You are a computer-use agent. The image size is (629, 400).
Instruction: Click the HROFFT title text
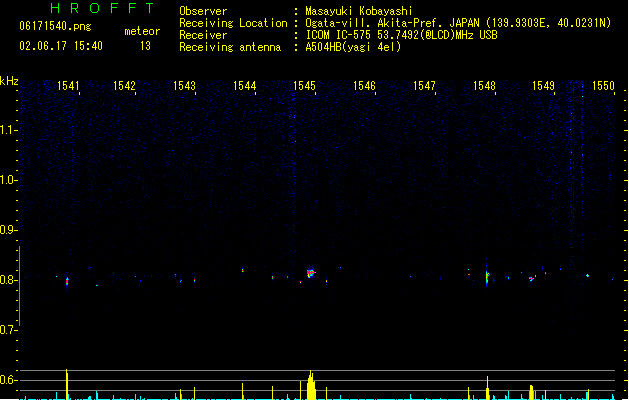[103, 8]
